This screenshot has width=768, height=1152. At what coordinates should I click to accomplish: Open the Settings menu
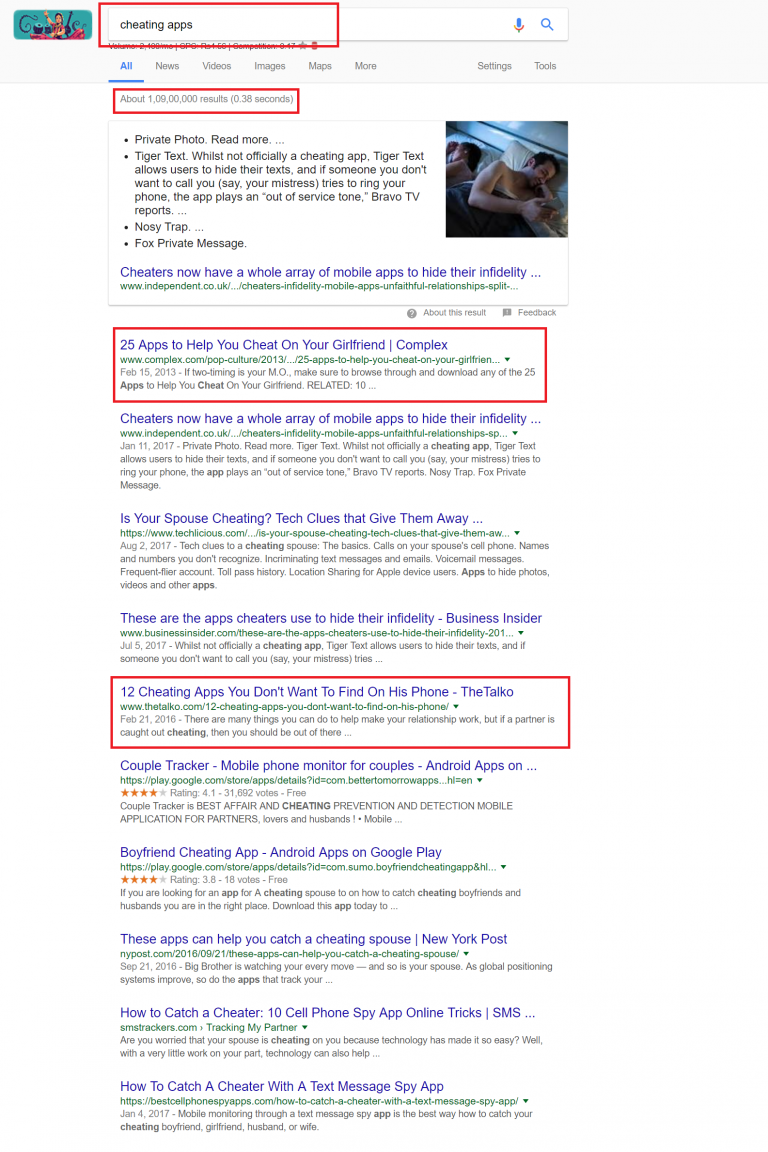(494, 66)
